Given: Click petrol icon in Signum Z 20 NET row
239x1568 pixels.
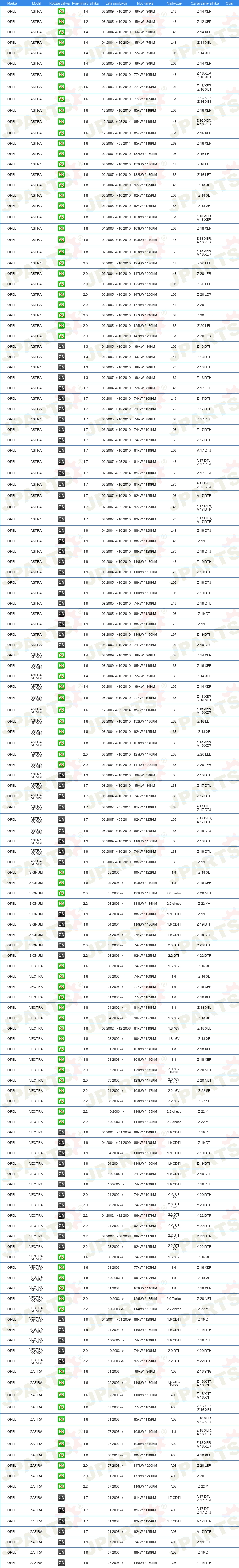Looking at the screenshot, I should pyautogui.click(x=61, y=893).
